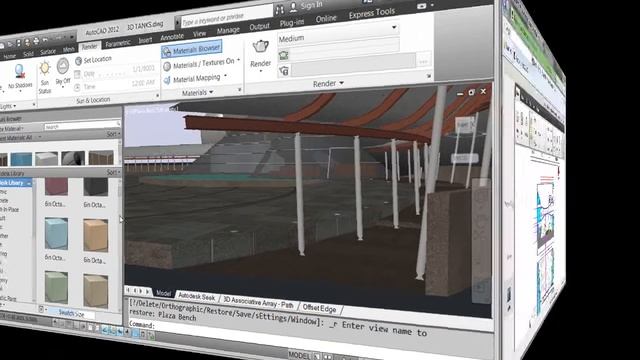Screen dimensions: 640x360
Task: Click the Swatch Size slider control
Action: pos(71,313)
